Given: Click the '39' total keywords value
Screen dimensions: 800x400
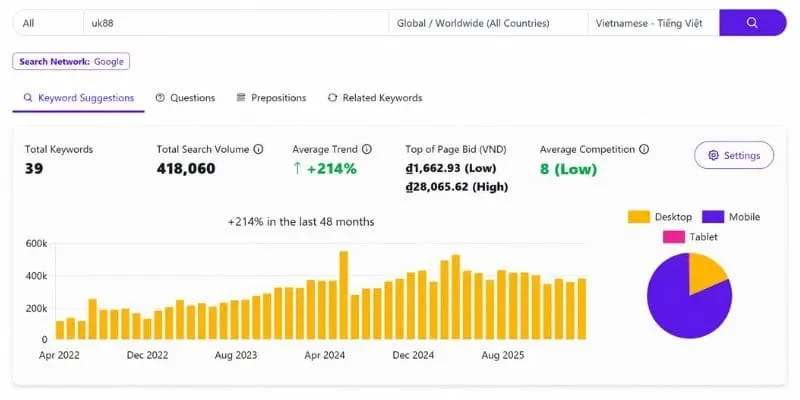Looking at the screenshot, I should [x=34, y=168].
